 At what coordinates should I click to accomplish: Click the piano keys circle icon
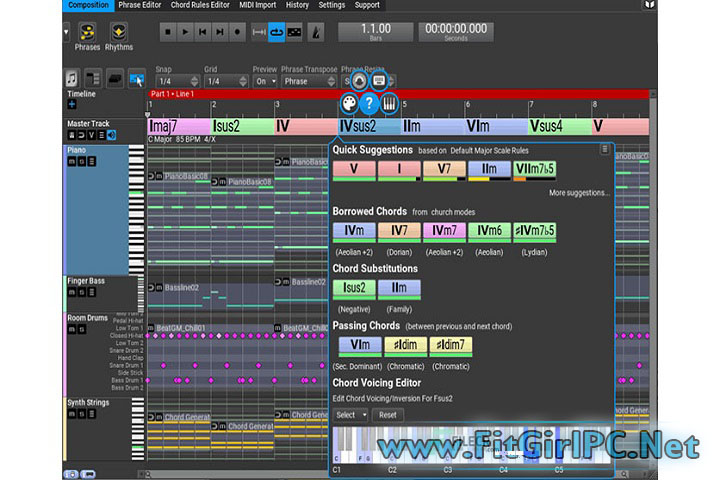click(390, 103)
